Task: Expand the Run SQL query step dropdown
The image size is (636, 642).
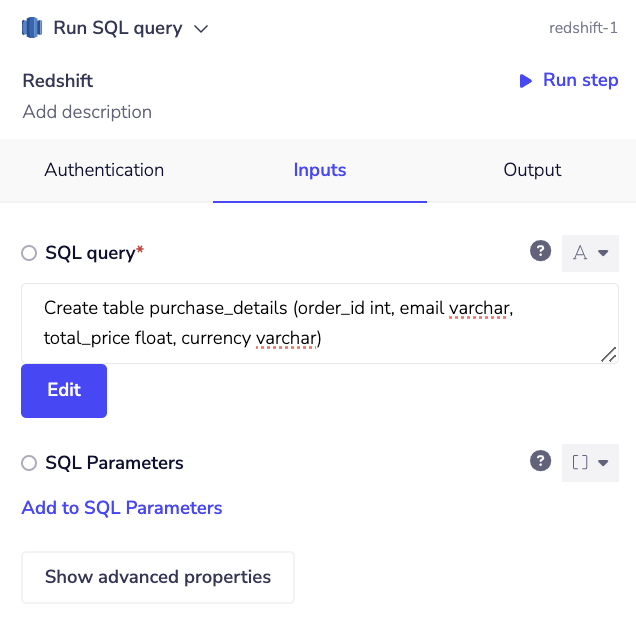Action: [201, 29]
